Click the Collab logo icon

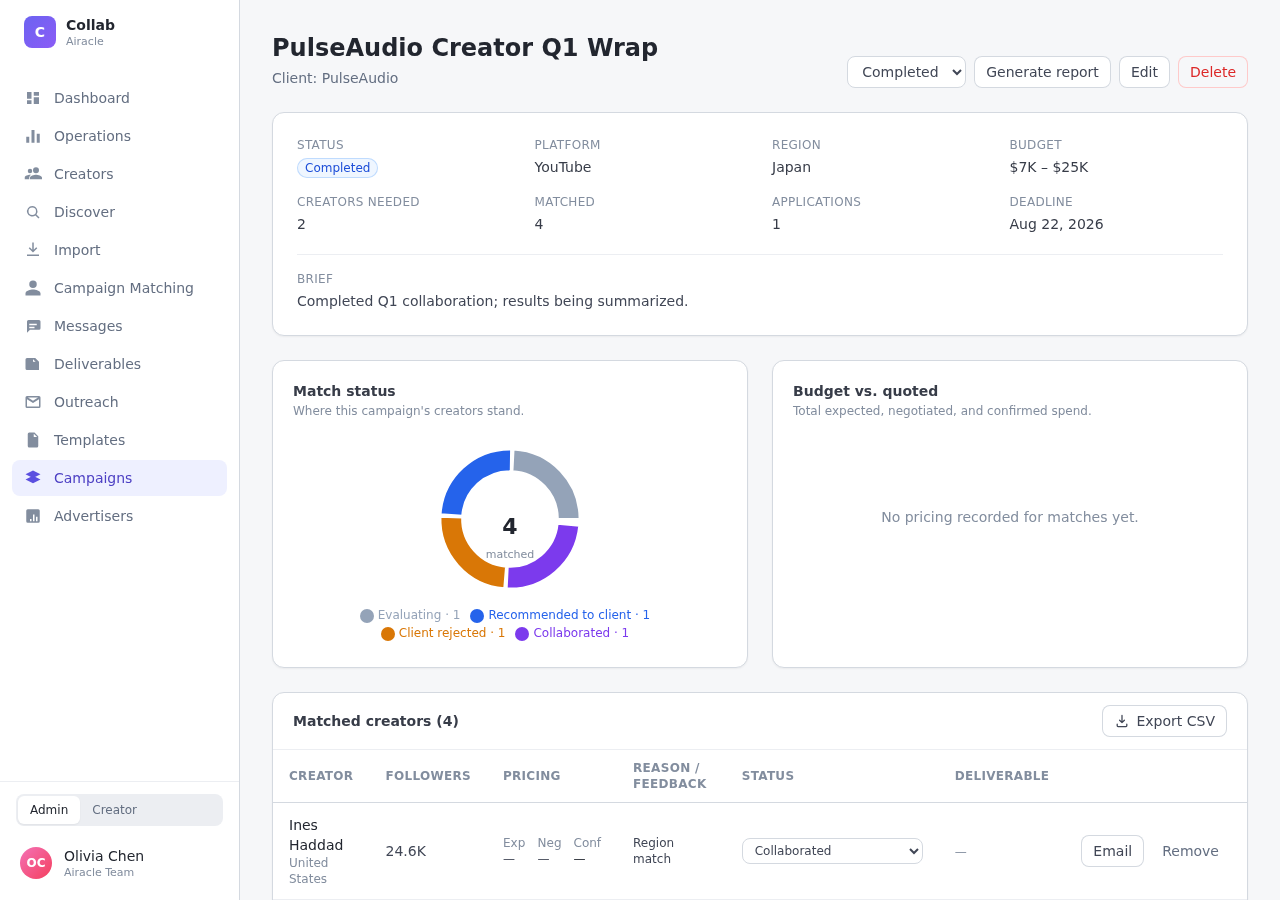pos(40,32)
